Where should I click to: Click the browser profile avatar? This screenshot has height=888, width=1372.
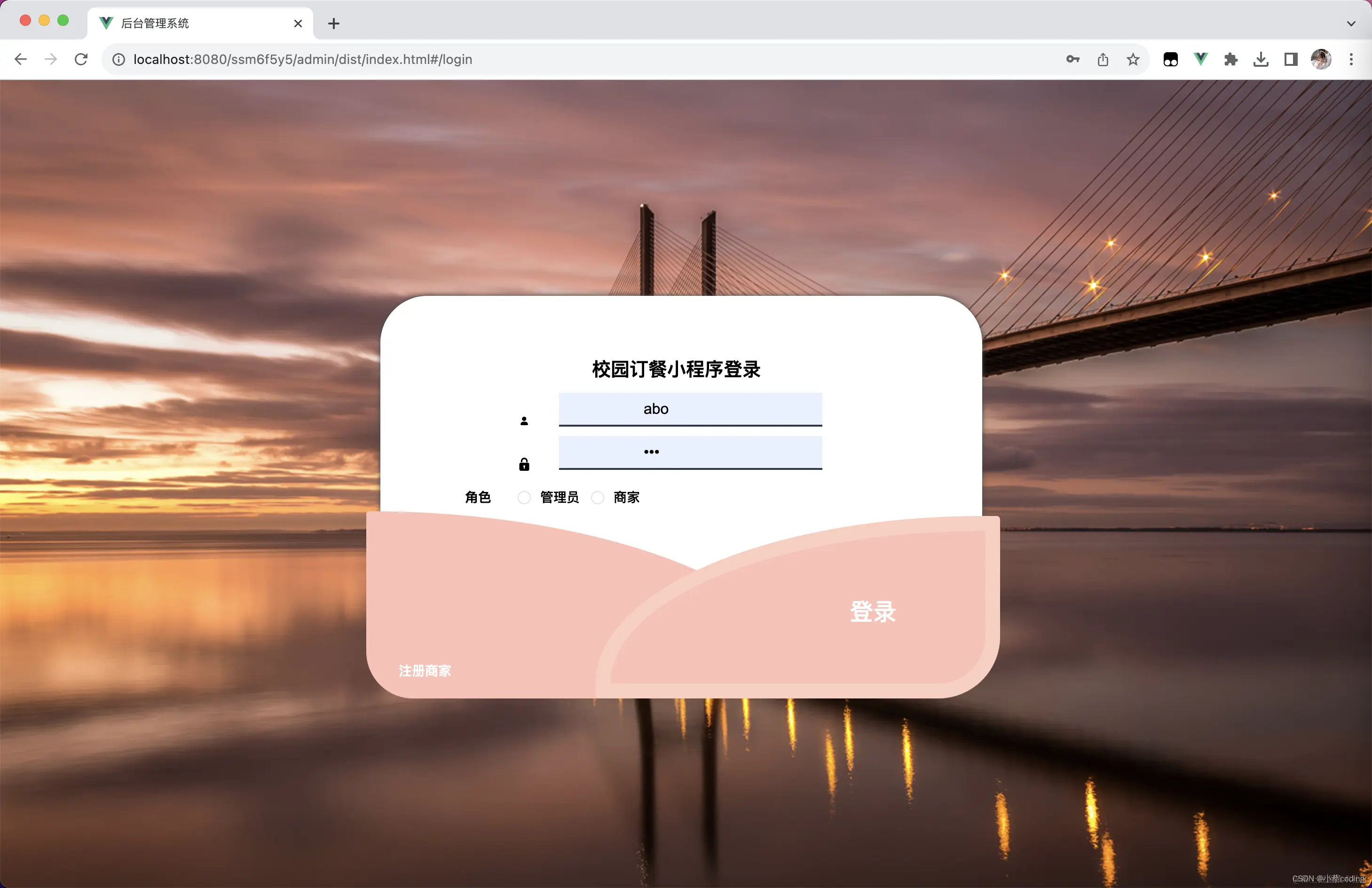pos(1321,59)
